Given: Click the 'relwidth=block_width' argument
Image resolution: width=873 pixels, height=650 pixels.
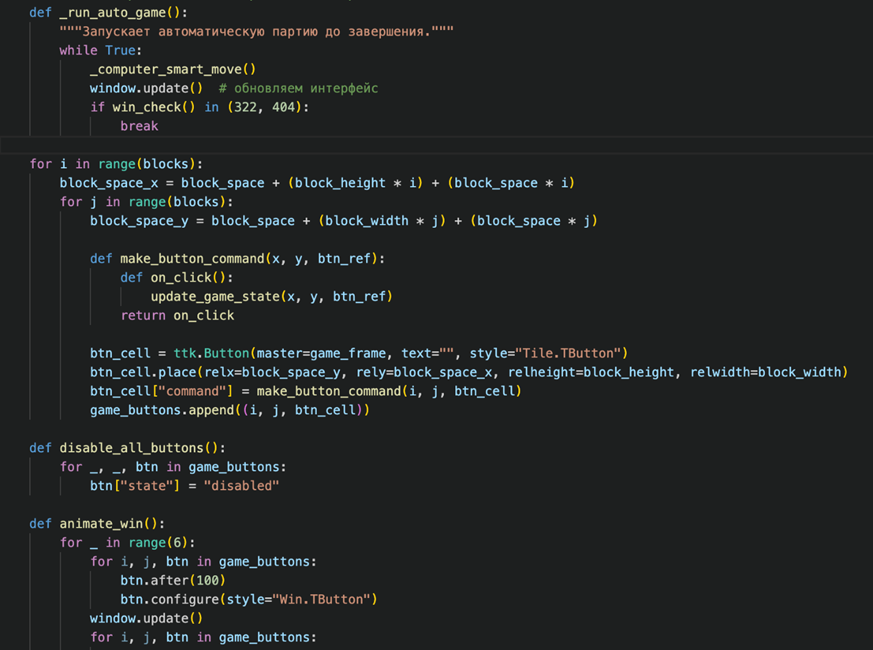Looking at the screenshot, I should click(766, 372).
